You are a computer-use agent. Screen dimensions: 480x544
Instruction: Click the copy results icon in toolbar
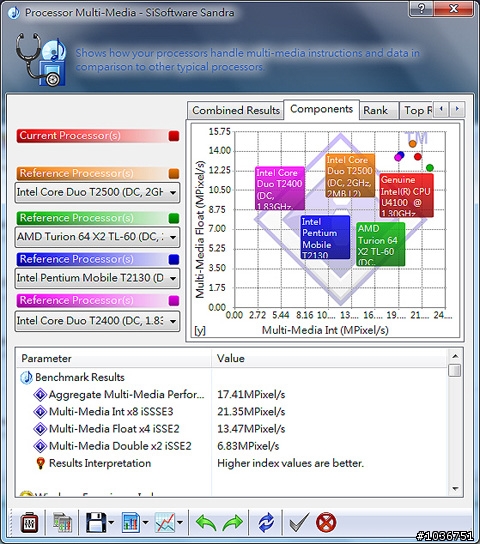click(62, 522)
